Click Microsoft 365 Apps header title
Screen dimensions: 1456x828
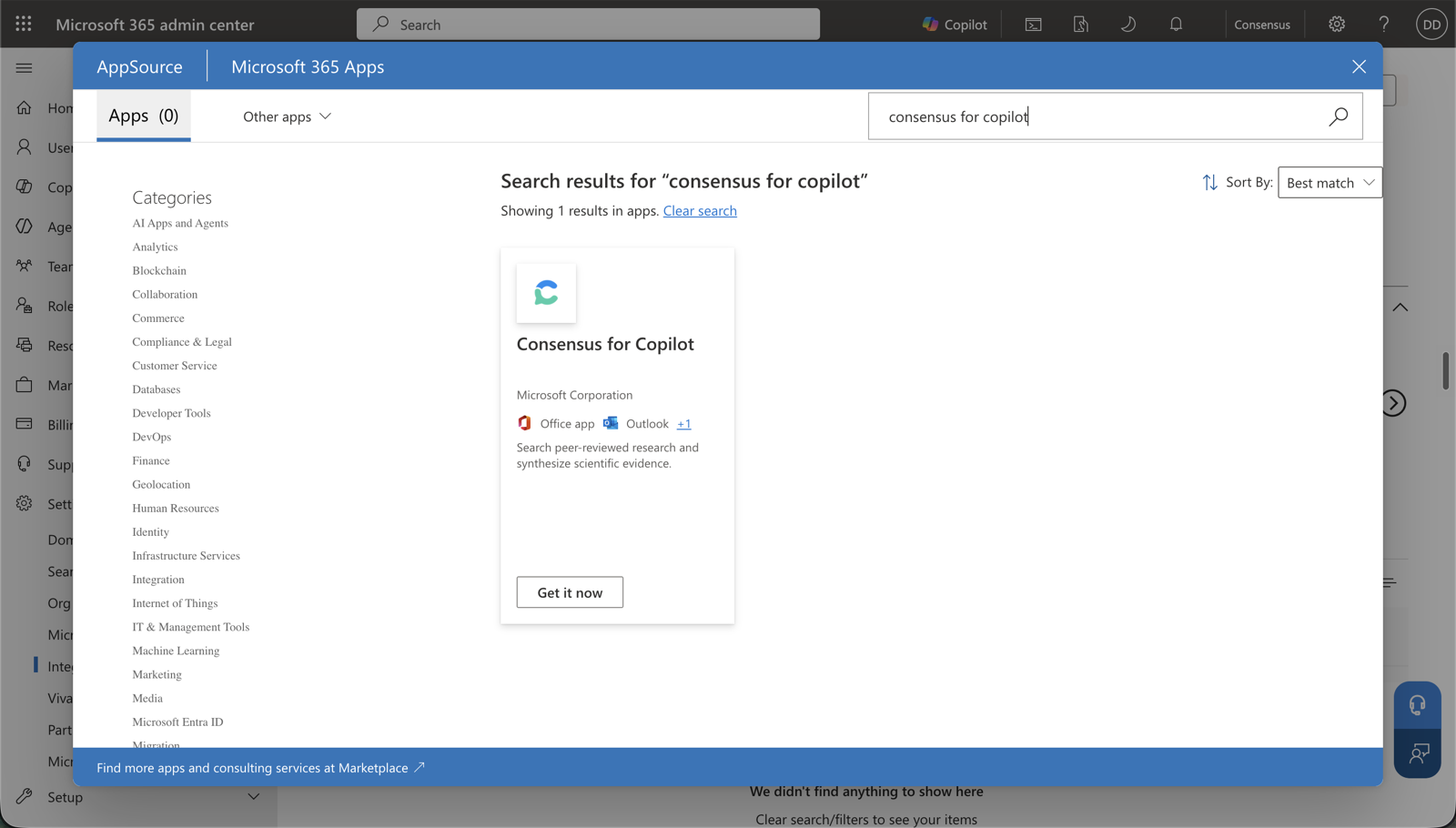[x=308, y=66]
